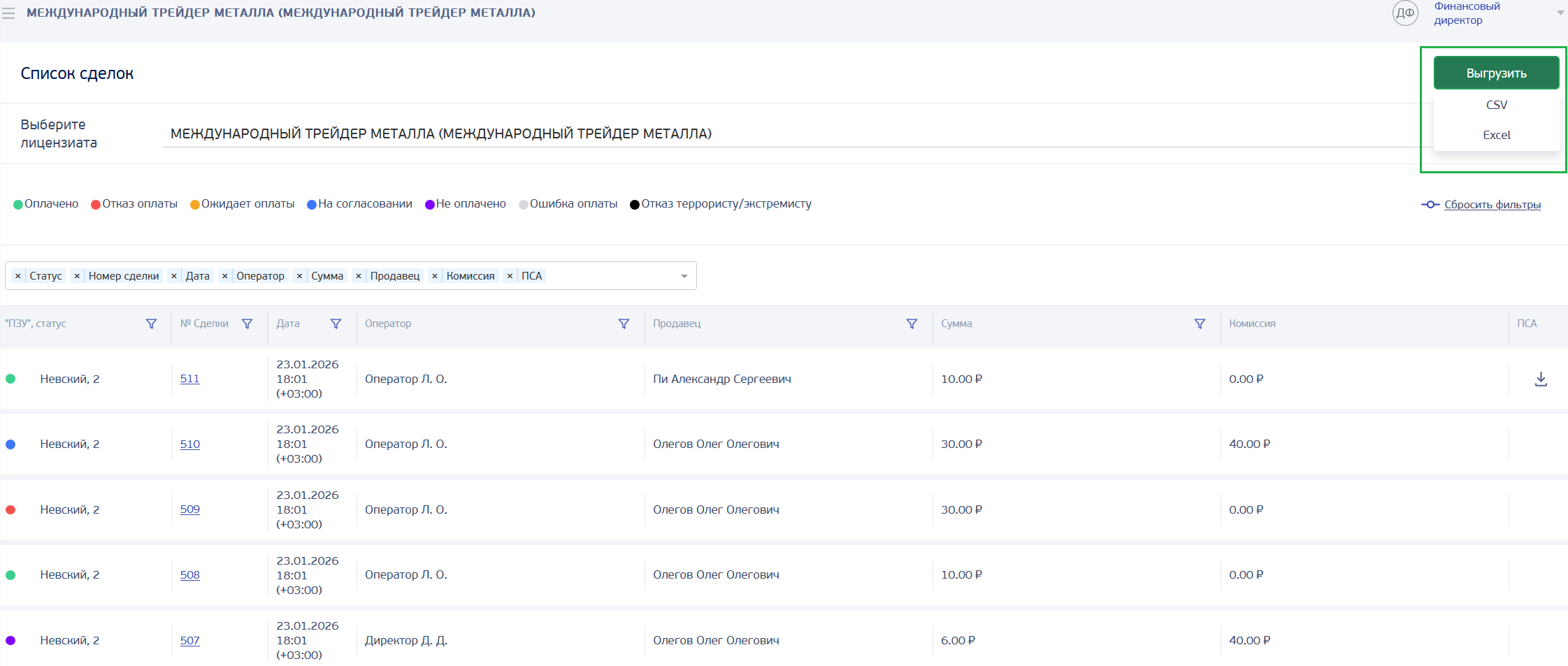Filter by Отказ террористу/экстремисту status

721,204
